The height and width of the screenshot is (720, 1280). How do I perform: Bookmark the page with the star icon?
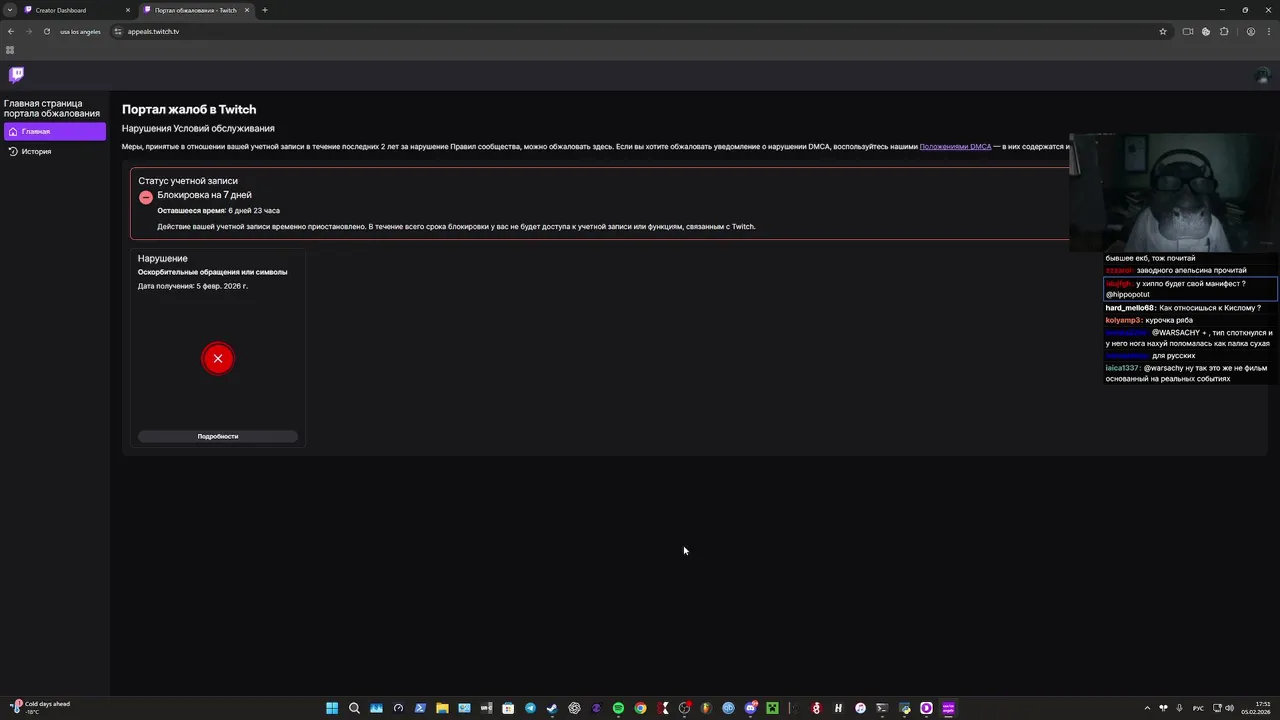pos(1163,31)
